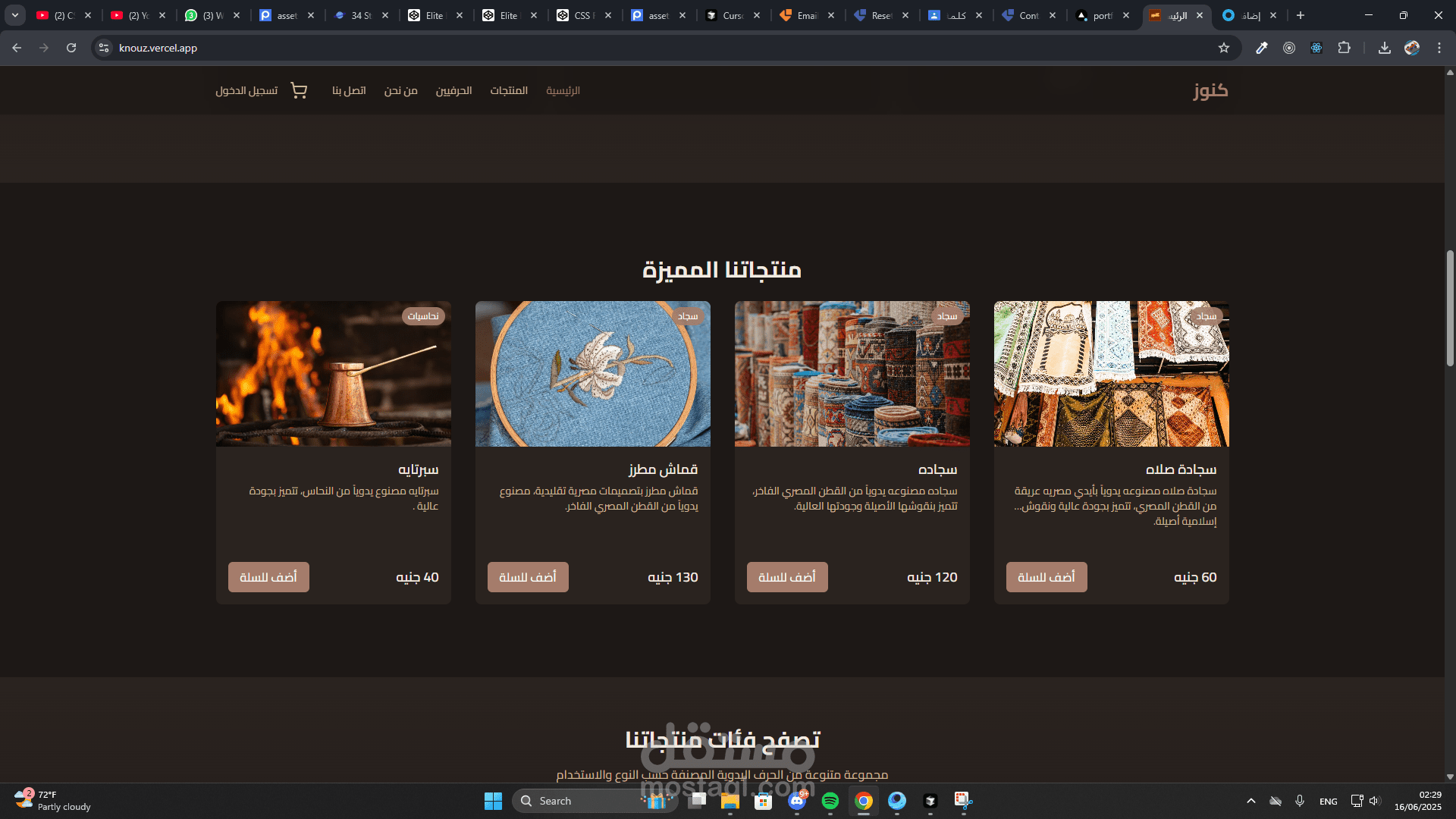Click the قماش مطرز product image

point(592,374)
